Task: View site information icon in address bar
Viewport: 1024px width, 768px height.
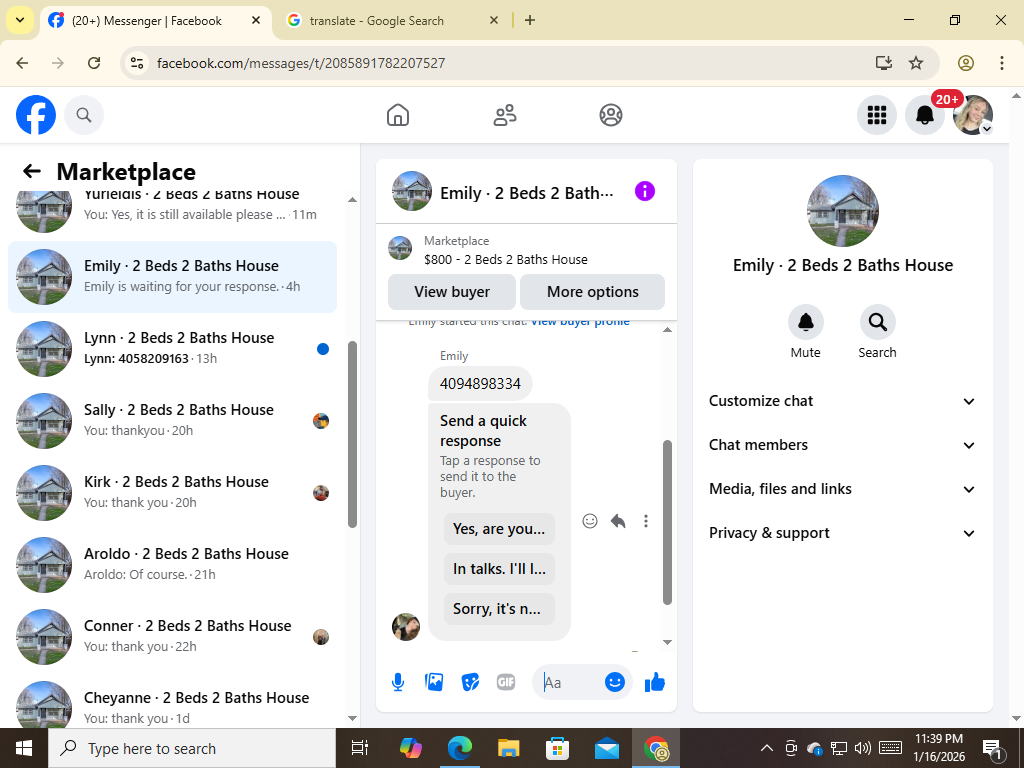Action: (136, 63)
